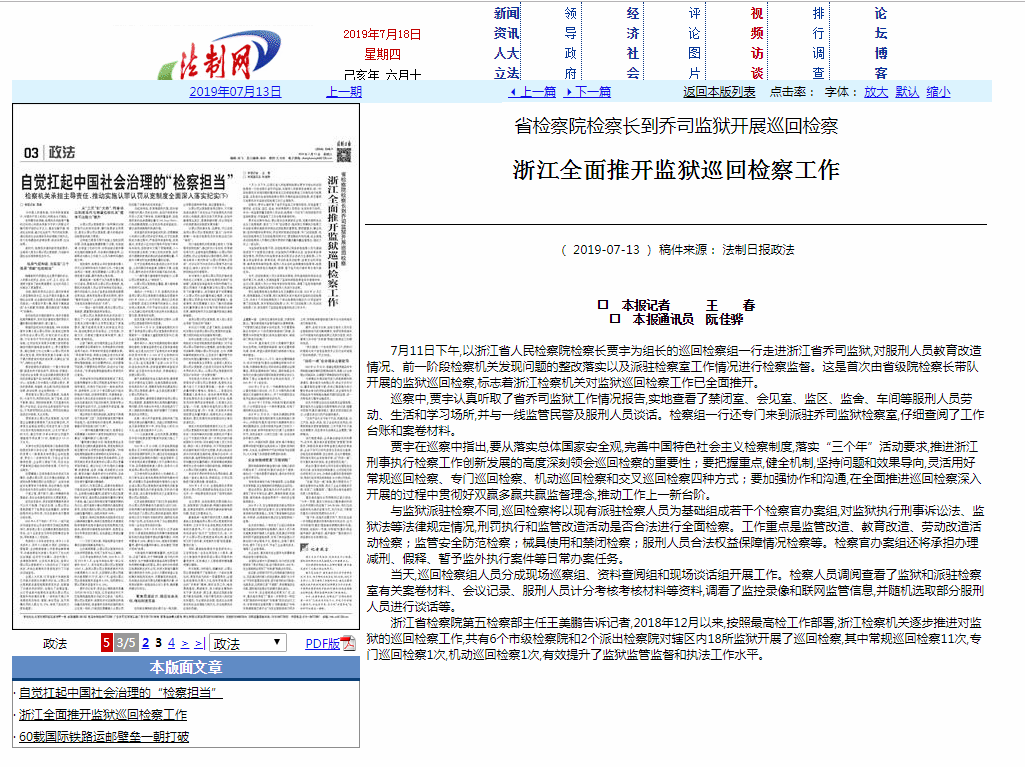Open the 政法 page selector dropdown
1025x767 pixels.
tap(248, 643)
